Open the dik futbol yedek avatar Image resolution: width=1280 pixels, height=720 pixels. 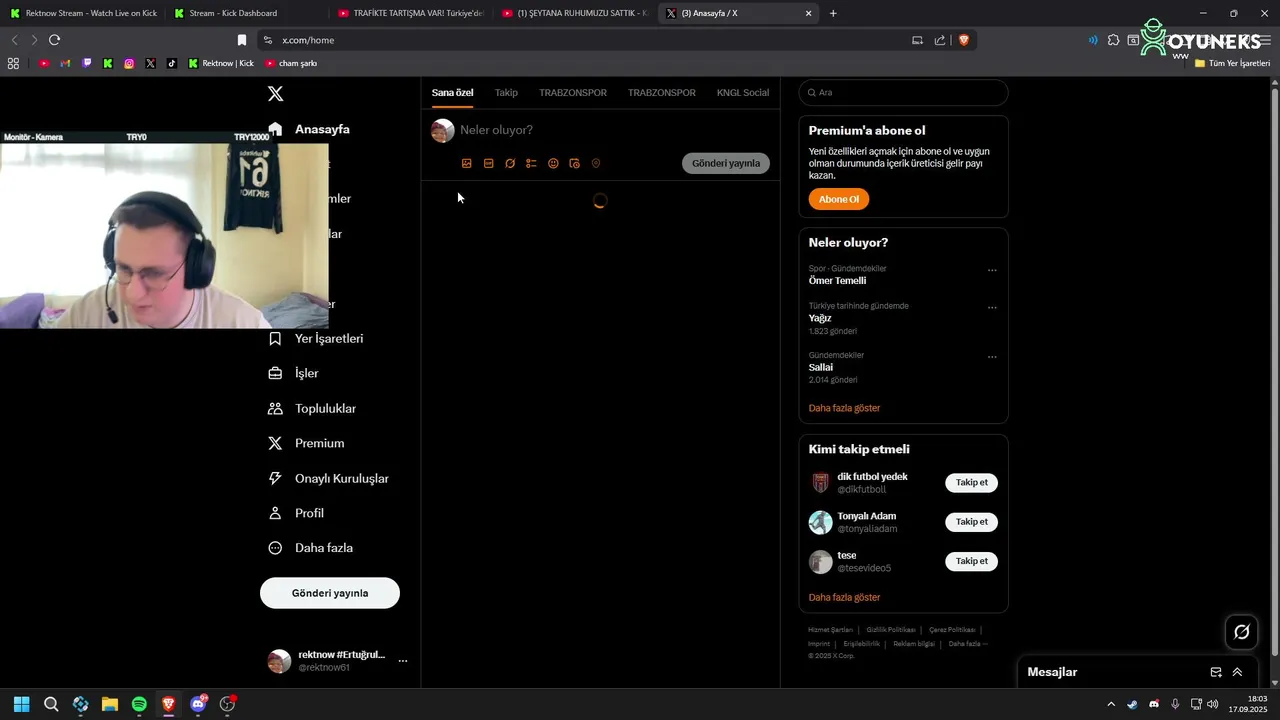tap(821, 483)
